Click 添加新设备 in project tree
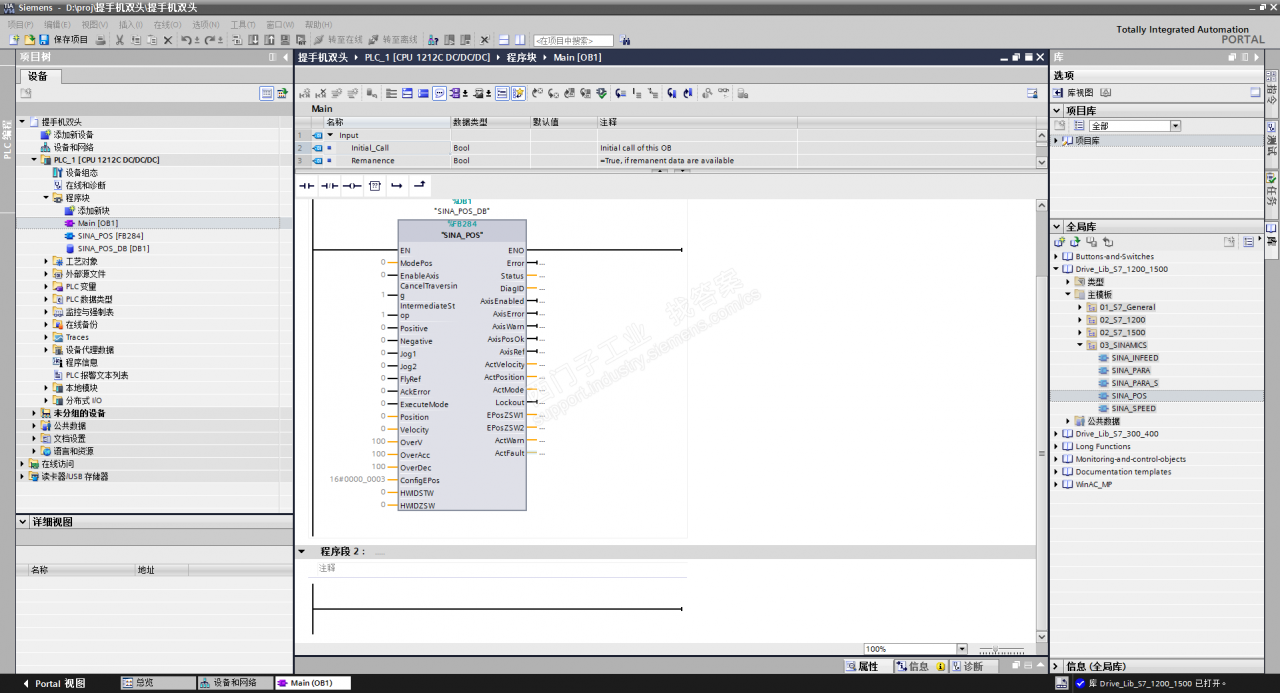This screenshot has width=1280, height=693. pos(74,135)
